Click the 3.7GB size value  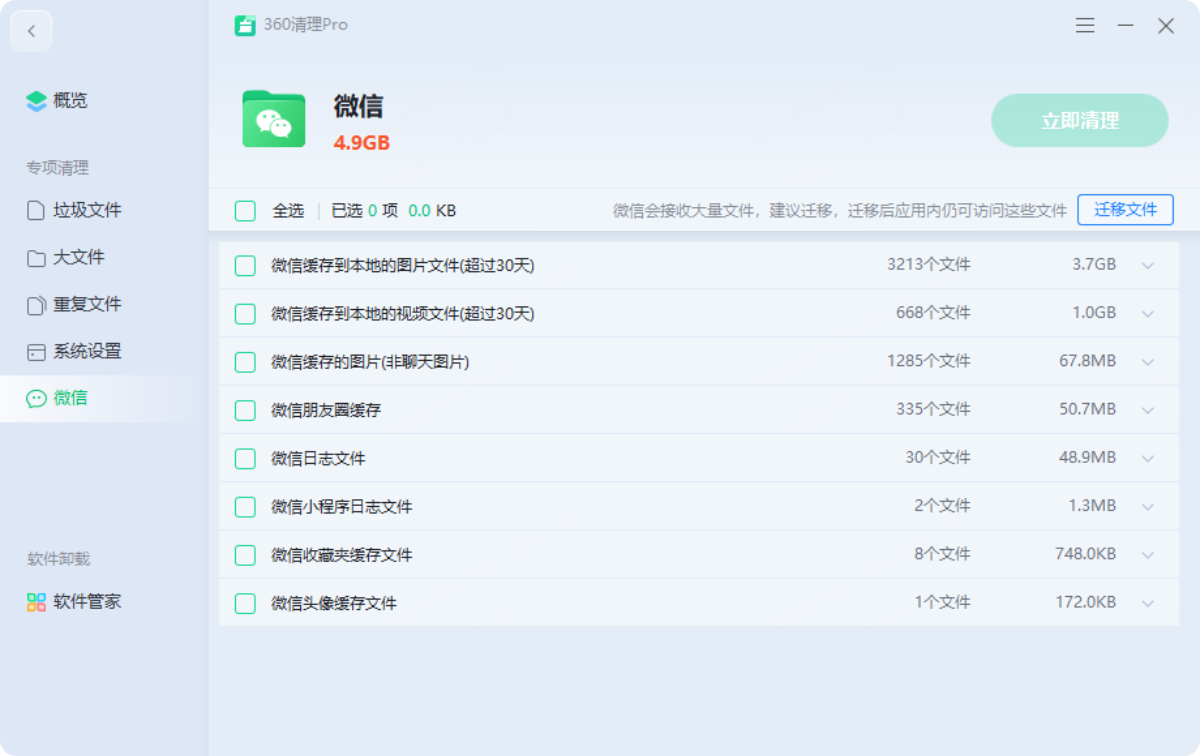click(x=1094, y=265)
